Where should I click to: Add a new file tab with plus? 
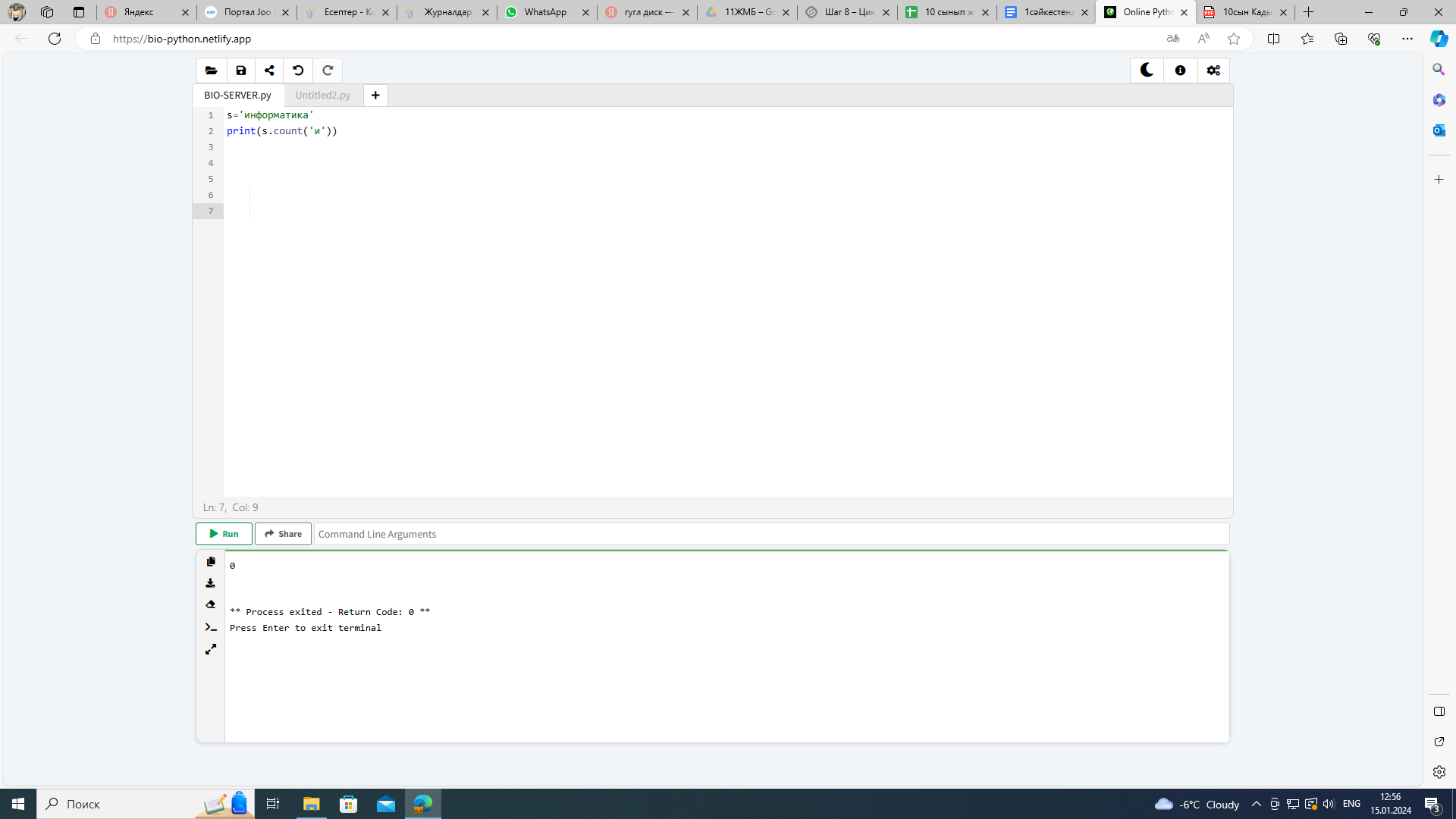click(x=375, y=96)
